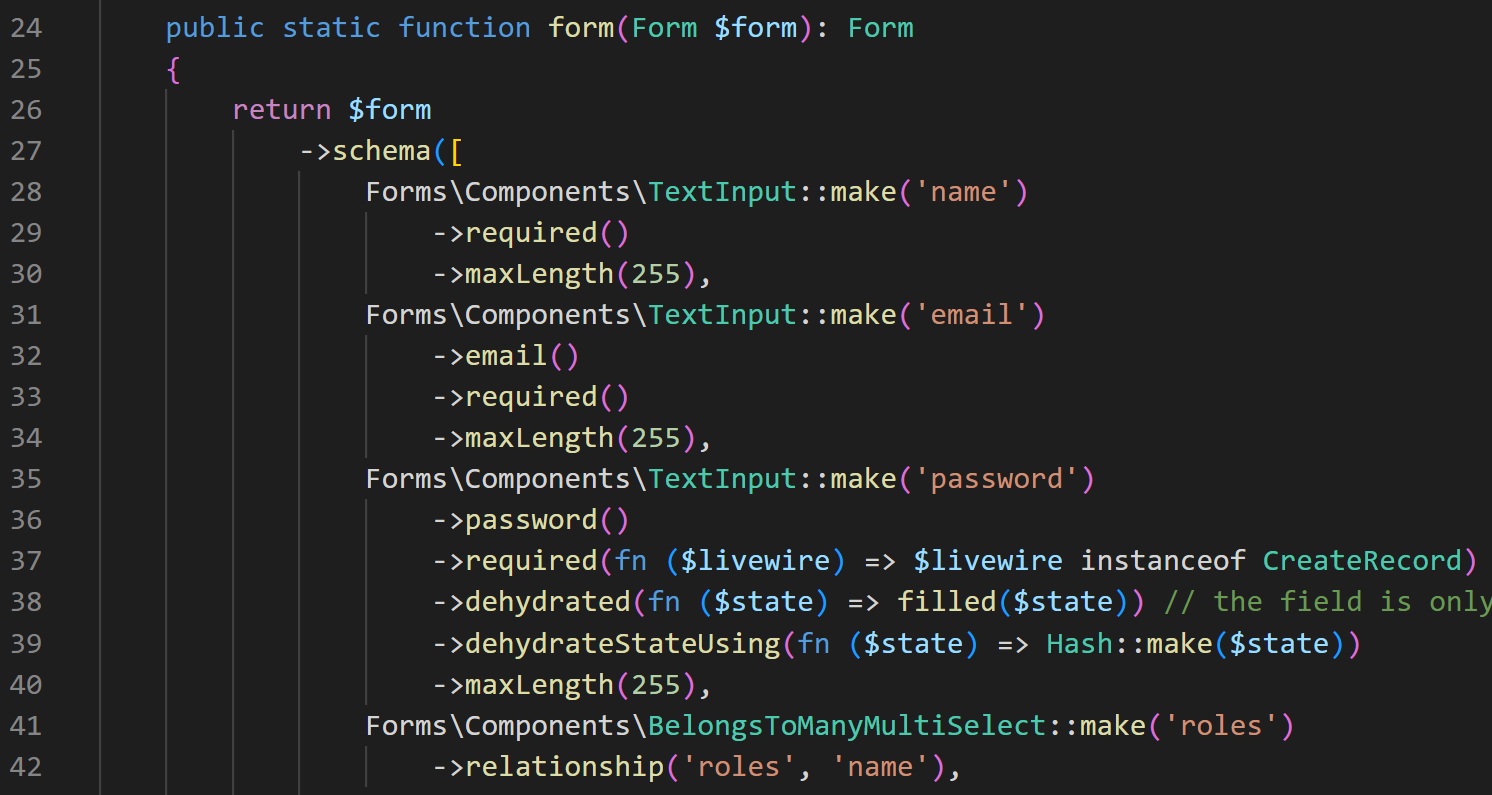
Task: Click line number 42 in the gutter
Action: (x=26, y=767)
